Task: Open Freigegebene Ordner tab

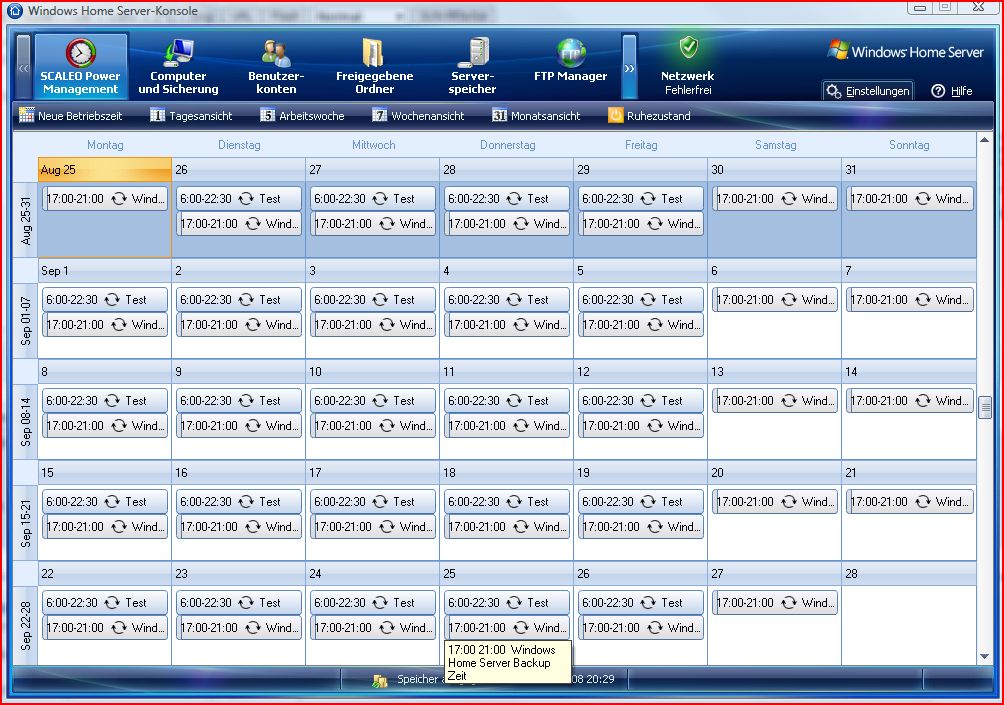Action: click(x=375, y=67)
